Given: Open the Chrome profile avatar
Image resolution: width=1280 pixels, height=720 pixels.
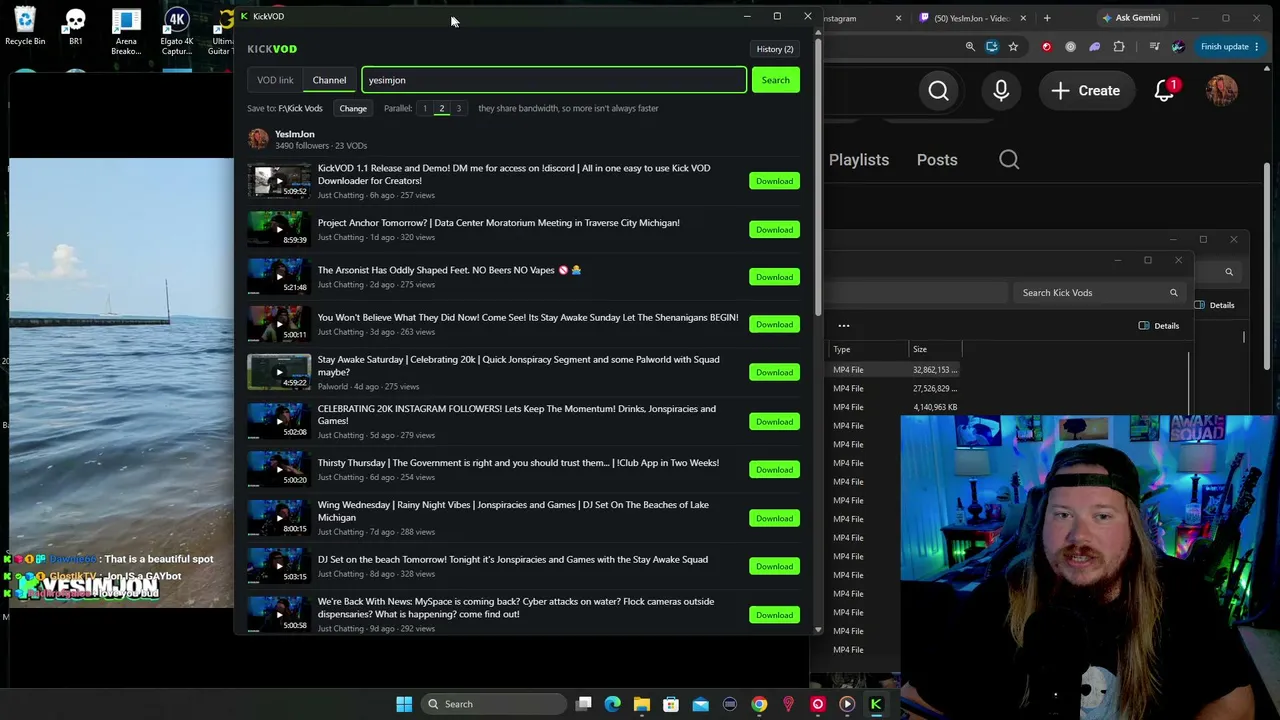Looking at the screenshot, I should (1178, 47).
